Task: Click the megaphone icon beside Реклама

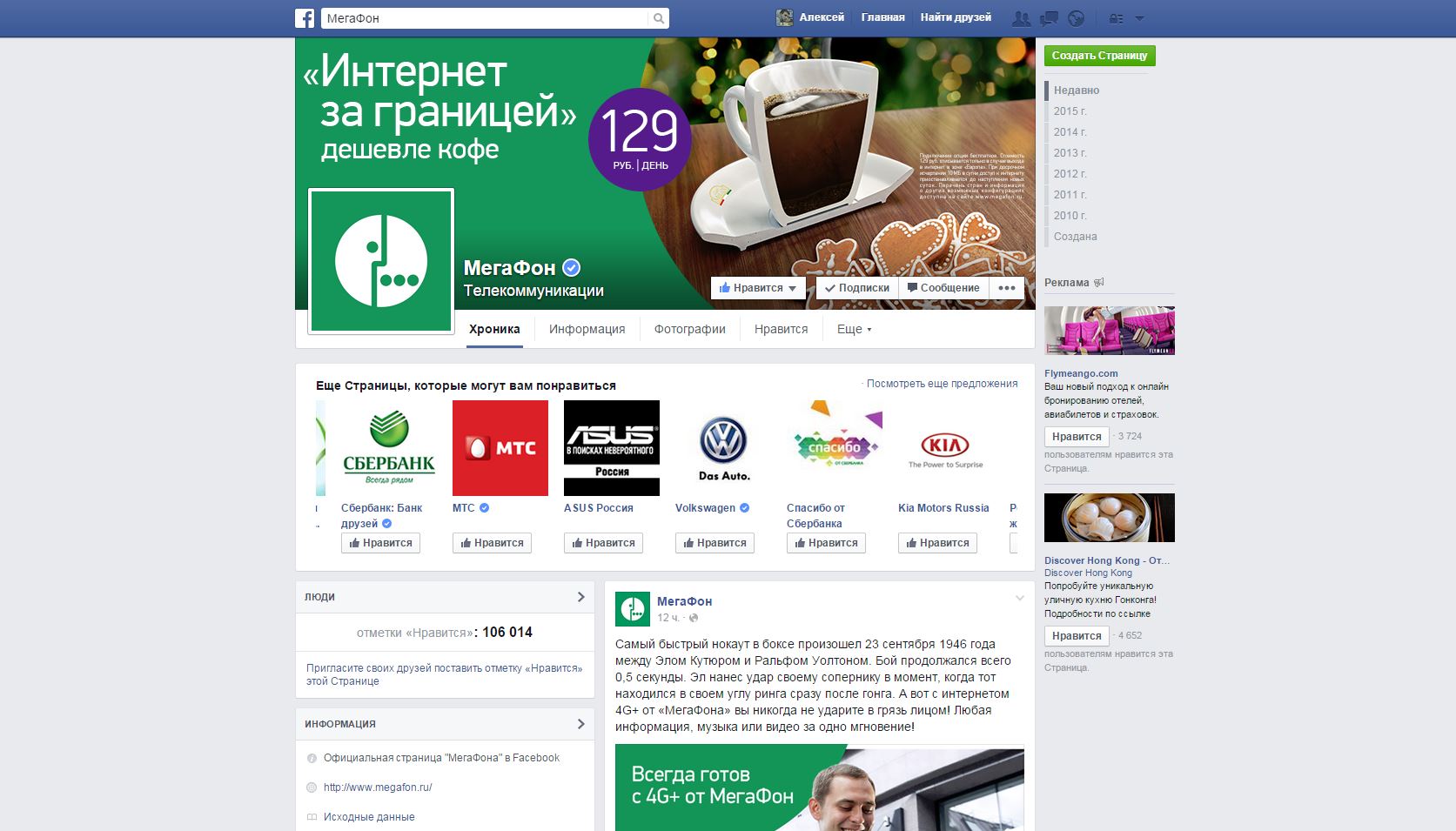Action: coord(1099,282)
